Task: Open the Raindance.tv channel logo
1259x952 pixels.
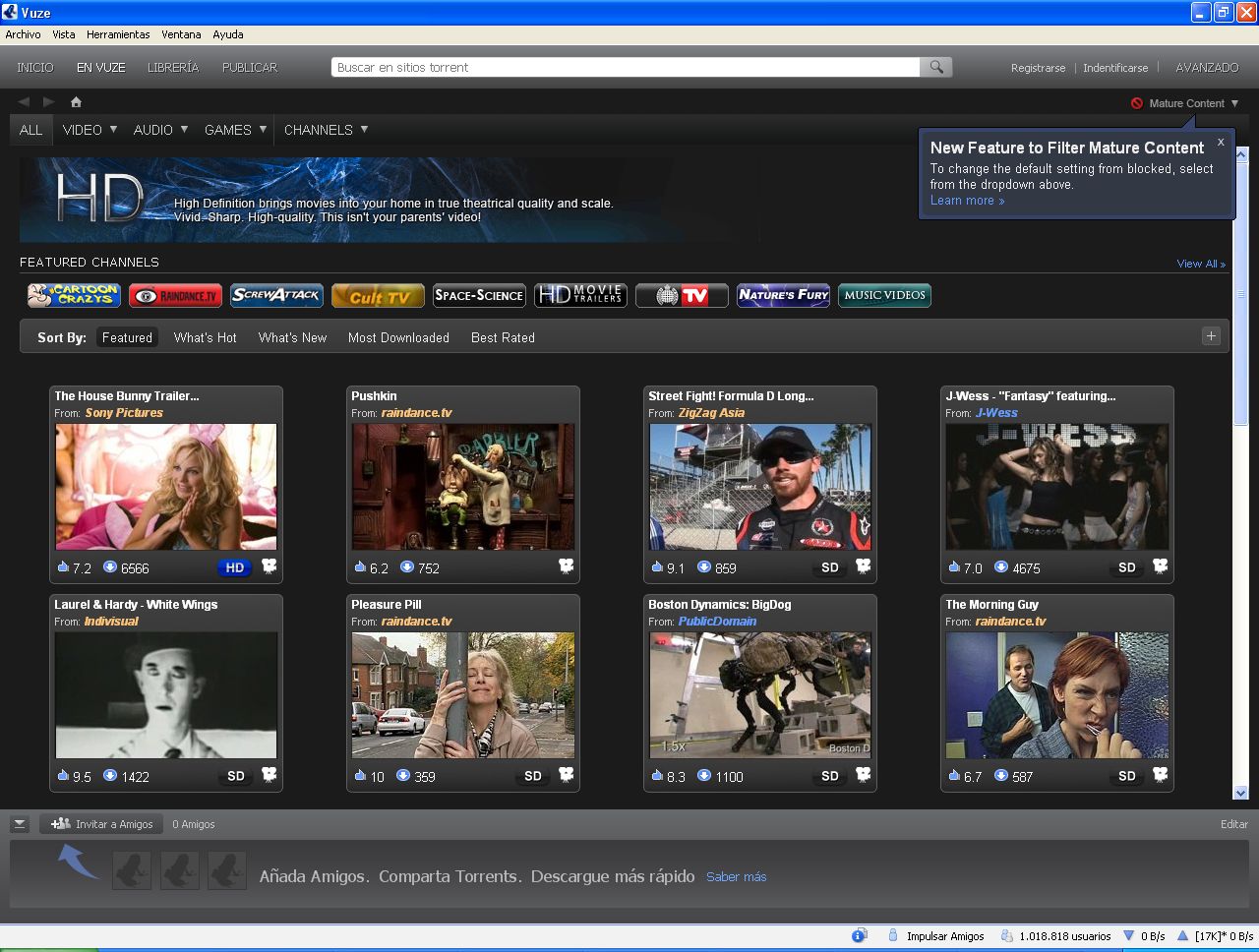Action: (175, 295)
